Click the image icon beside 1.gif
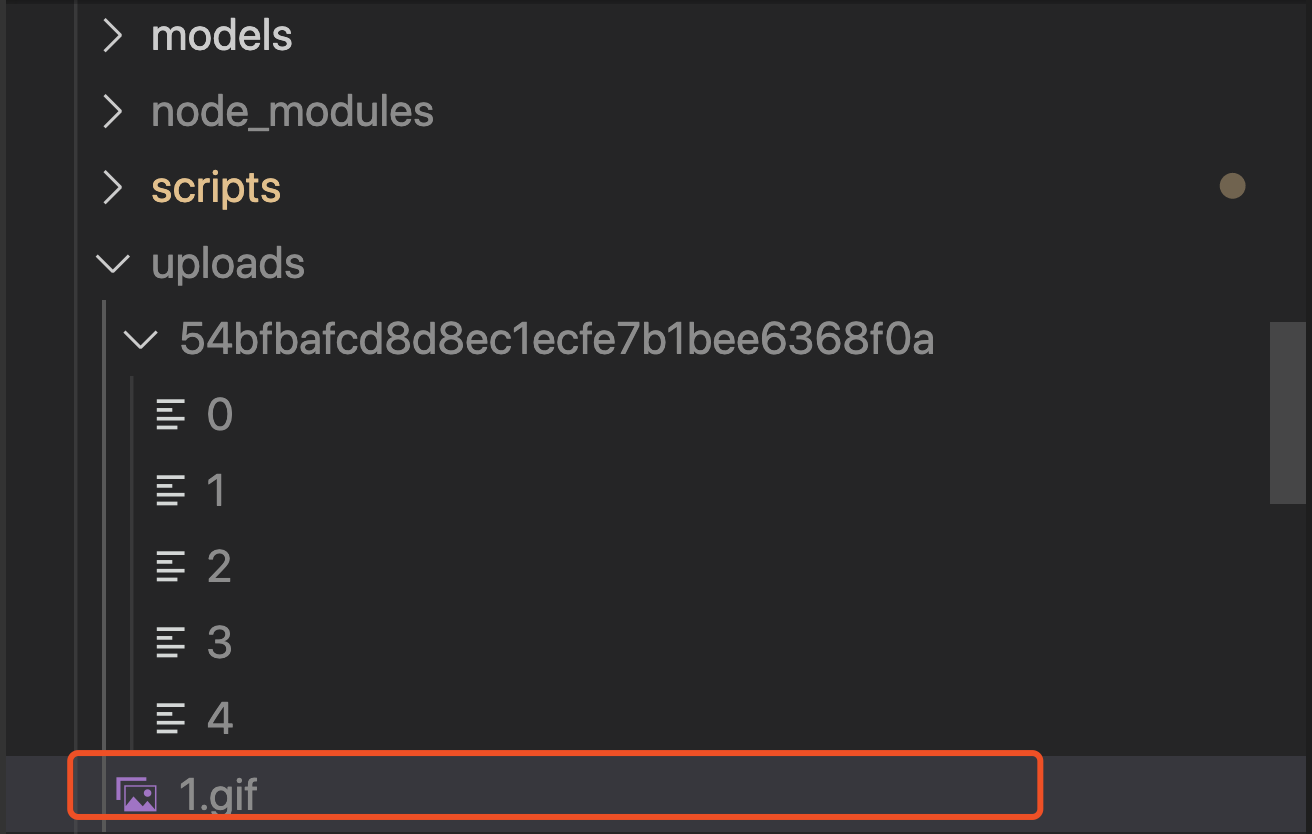The width and height of the screenshot is (1312, 834). pyautogui.click(x=136, y=795)
